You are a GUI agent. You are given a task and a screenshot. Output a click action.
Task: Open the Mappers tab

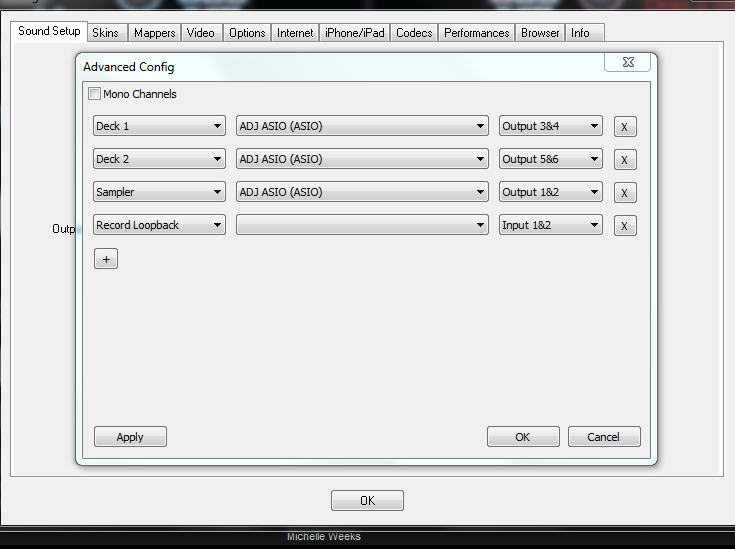pyautogui.click(x=154, y=33)
